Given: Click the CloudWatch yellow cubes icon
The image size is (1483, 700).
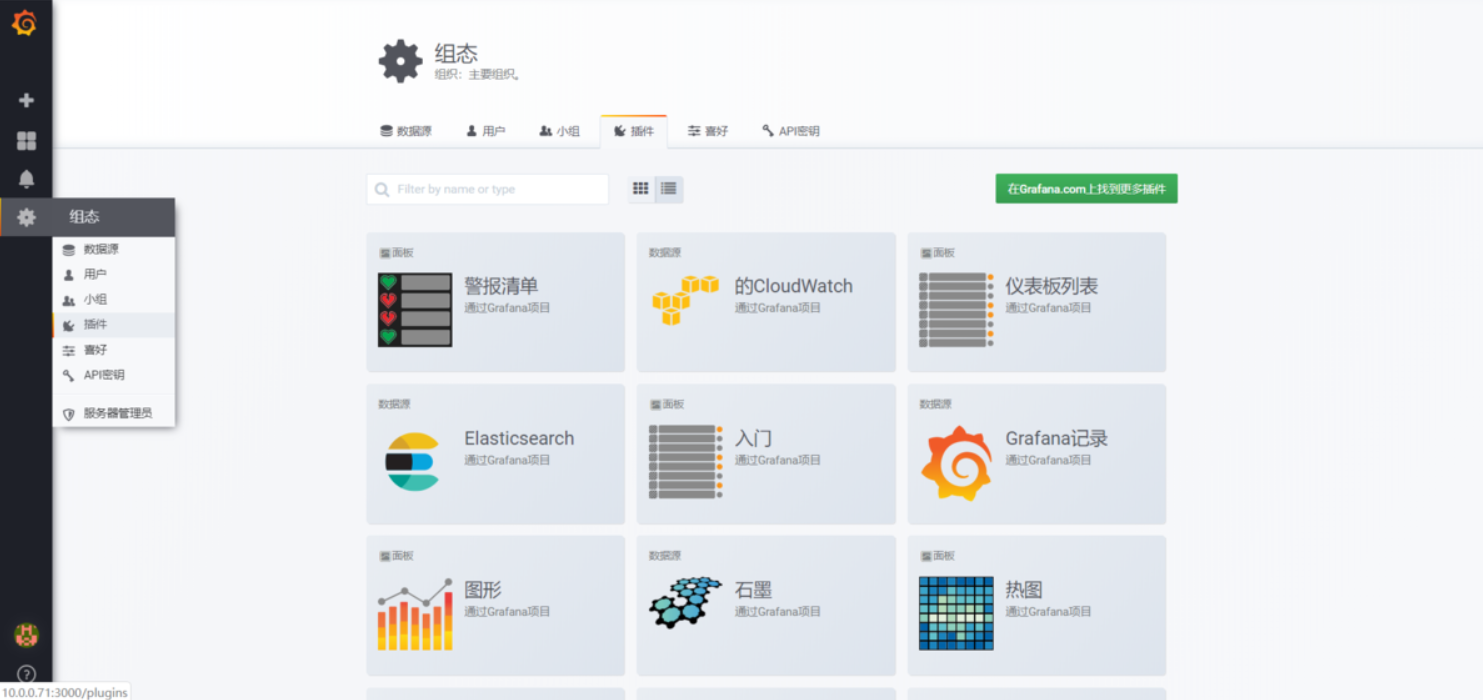Looking at the screenshot, I should tap(685, 300).
